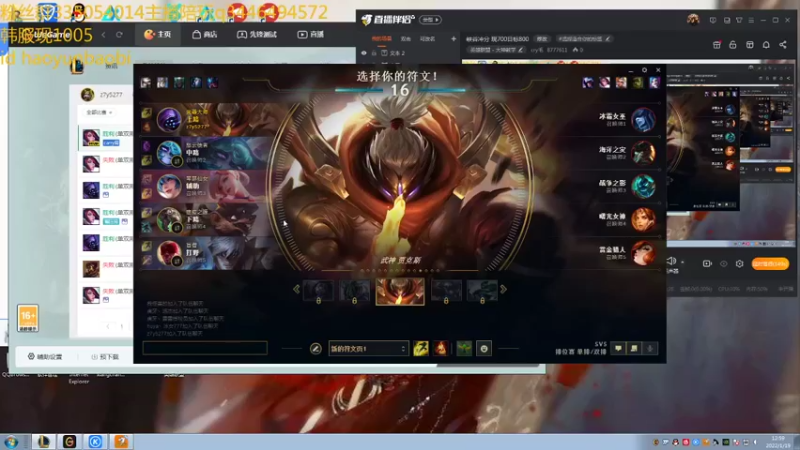Open notifications bell in streaming tool
Screen dimensions: 800x450
pos(766,45)
